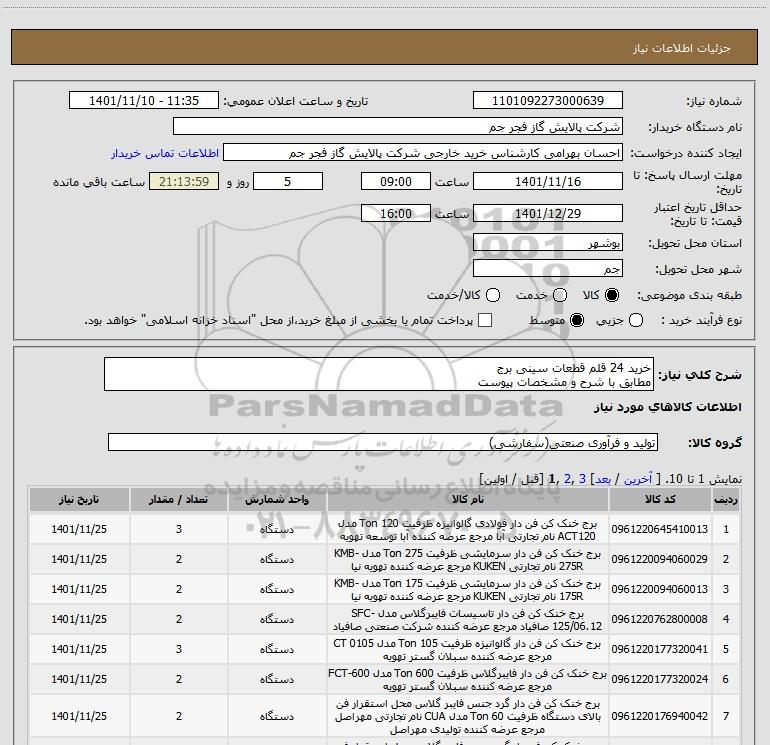Click the announcement date field 1401/11/10 - 11:35
The height and width of the screenshot is (745, 770).
coord(144,101)
